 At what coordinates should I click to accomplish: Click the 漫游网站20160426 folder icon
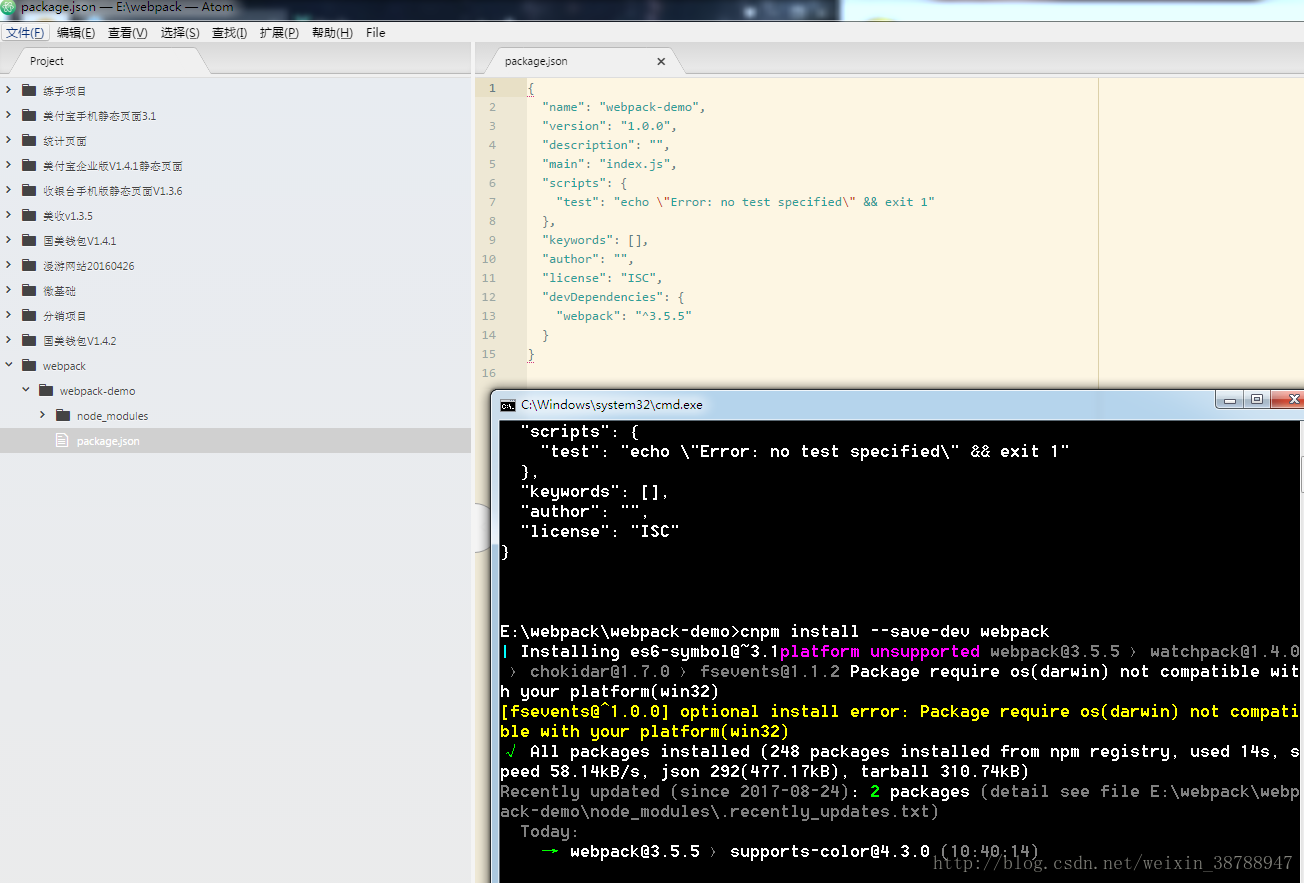[28, 265]
